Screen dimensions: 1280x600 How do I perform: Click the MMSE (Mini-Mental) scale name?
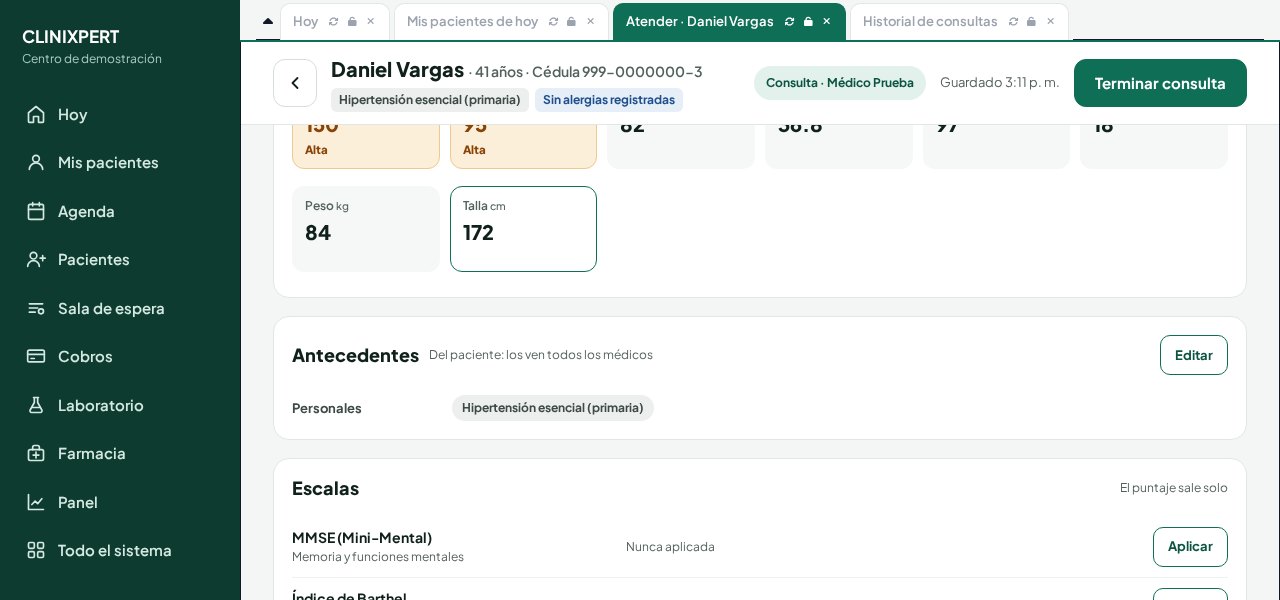[x=362, y=538]
